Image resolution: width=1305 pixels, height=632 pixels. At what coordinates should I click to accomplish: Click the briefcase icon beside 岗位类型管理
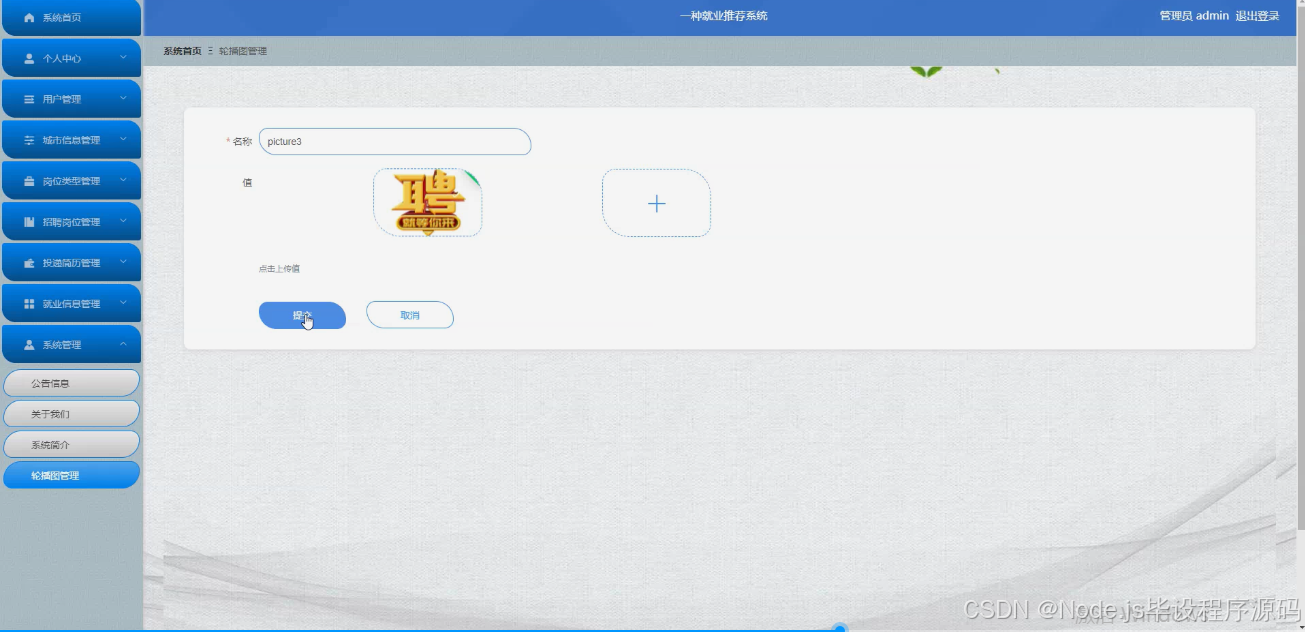pos(29,182)
